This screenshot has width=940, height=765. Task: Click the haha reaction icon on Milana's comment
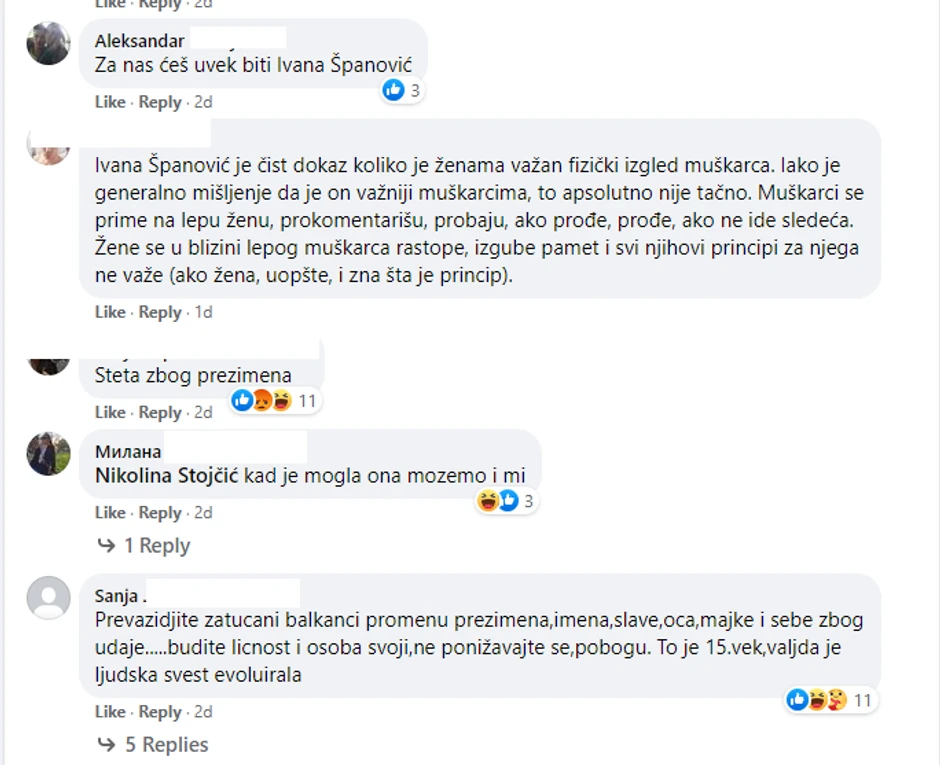[487, 501]
